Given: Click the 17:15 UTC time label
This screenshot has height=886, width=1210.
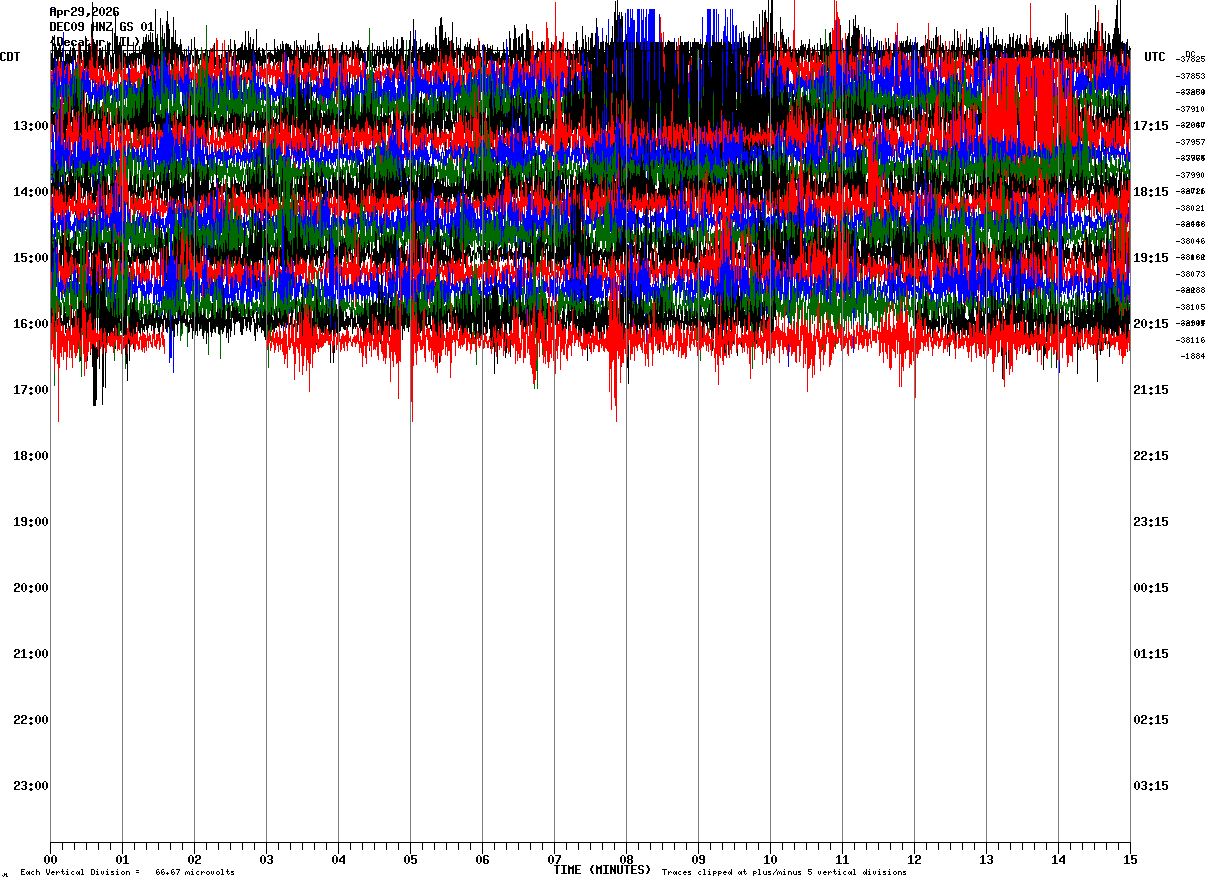Looking at the screenshot, I should (1151, 125).
